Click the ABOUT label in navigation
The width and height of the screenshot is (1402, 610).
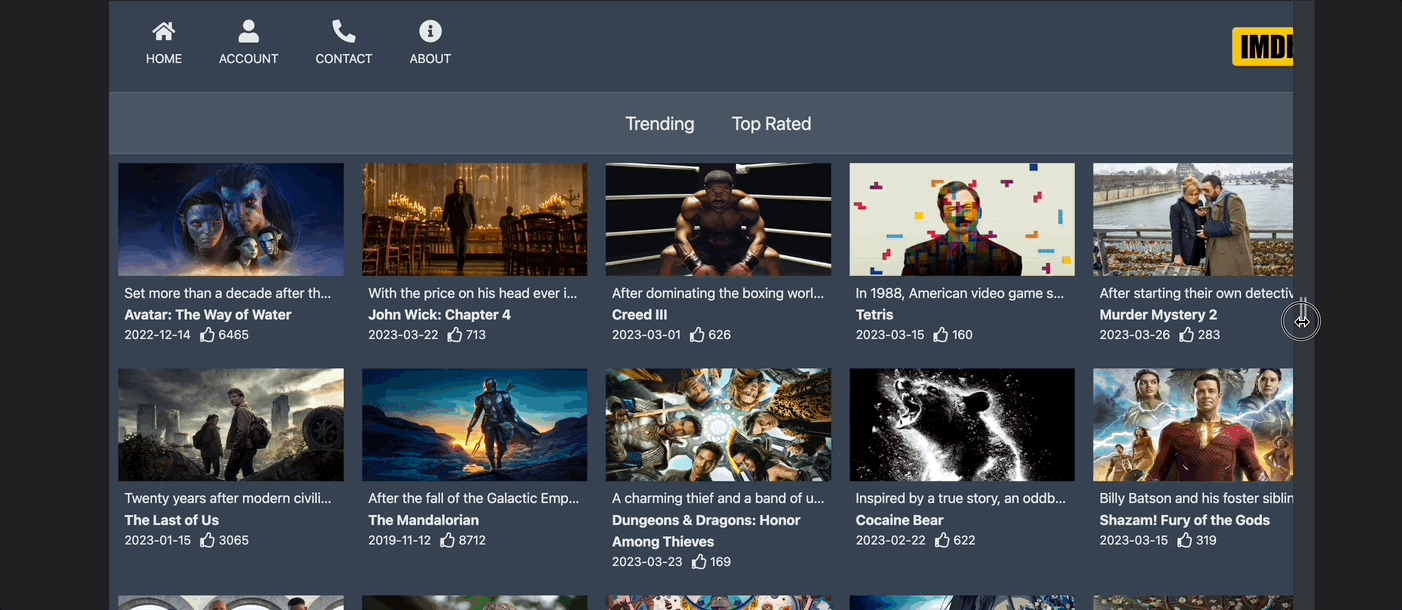[430, 59]
